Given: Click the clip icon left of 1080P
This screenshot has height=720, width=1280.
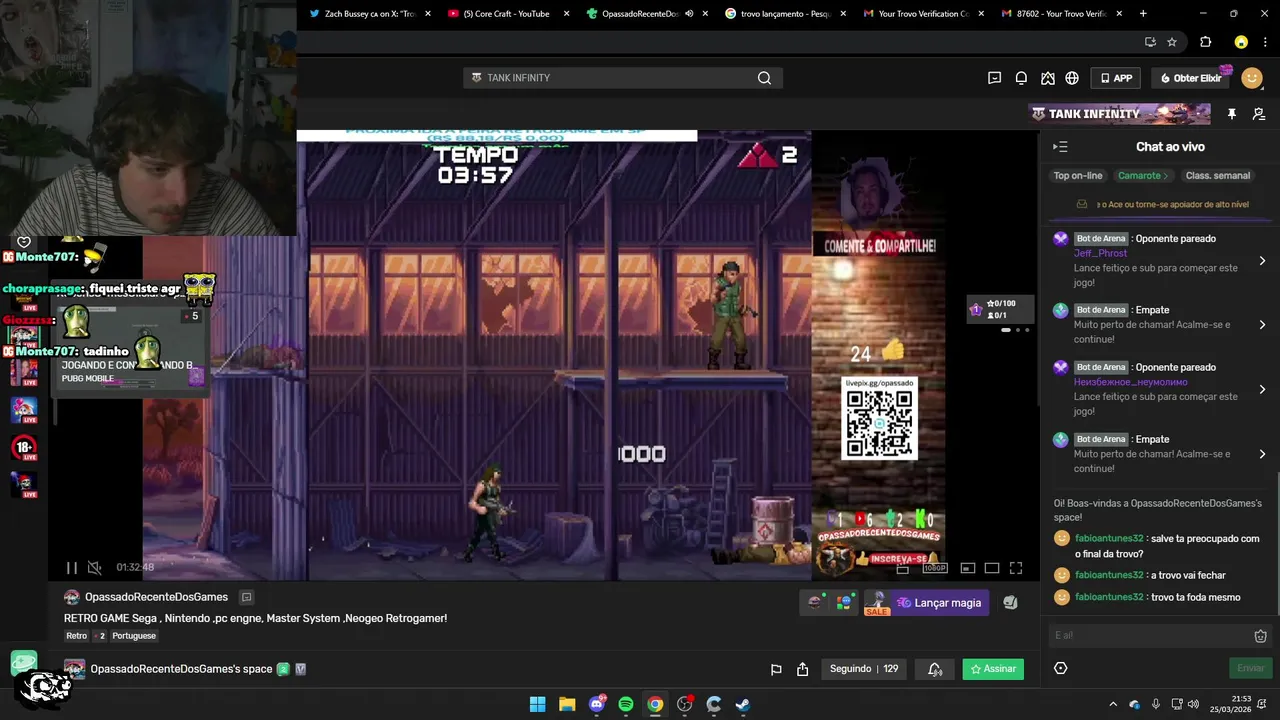Looking at the screenshot, I should point(902,568).
